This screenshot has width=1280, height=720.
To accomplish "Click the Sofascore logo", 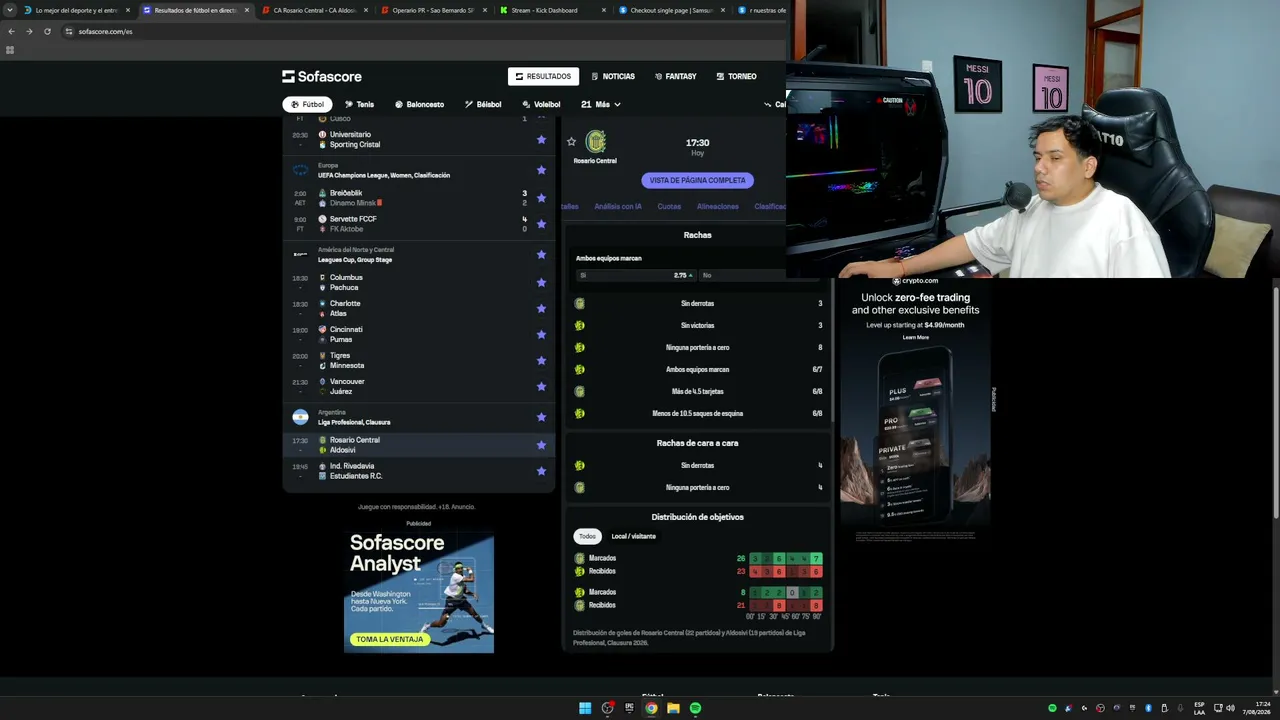I will click(x=322, y=77).
